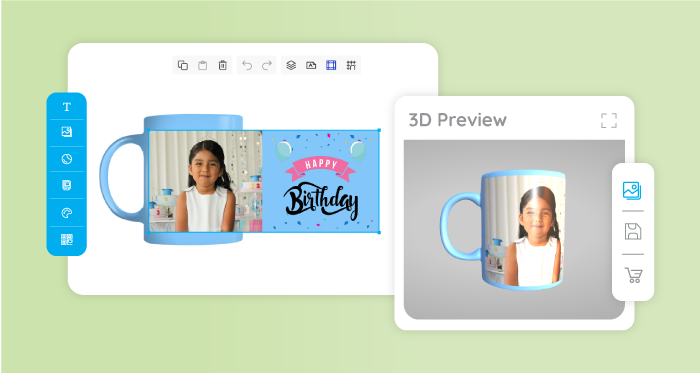Open the templates icon in the blue sidebar
The image size is (700, 373).
coord(67,185)
